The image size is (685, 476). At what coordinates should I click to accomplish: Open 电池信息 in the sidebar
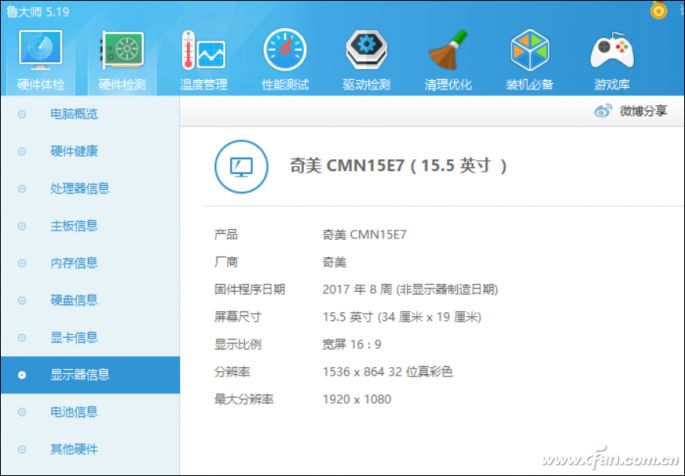(90, 412)
